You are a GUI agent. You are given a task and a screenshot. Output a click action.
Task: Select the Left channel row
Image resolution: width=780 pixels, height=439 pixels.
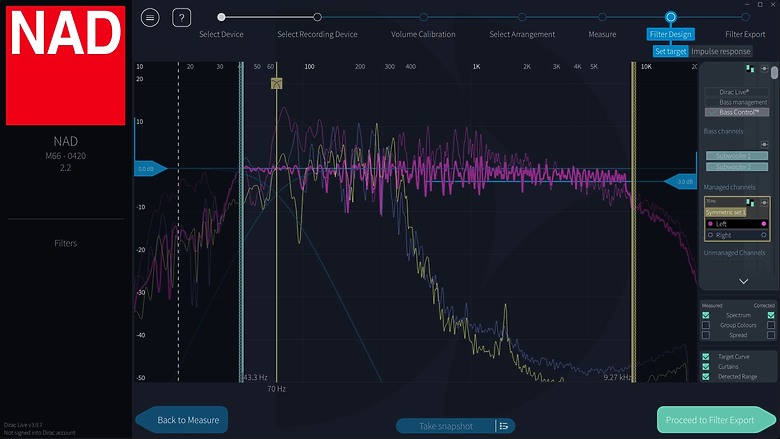click(737, 224)
